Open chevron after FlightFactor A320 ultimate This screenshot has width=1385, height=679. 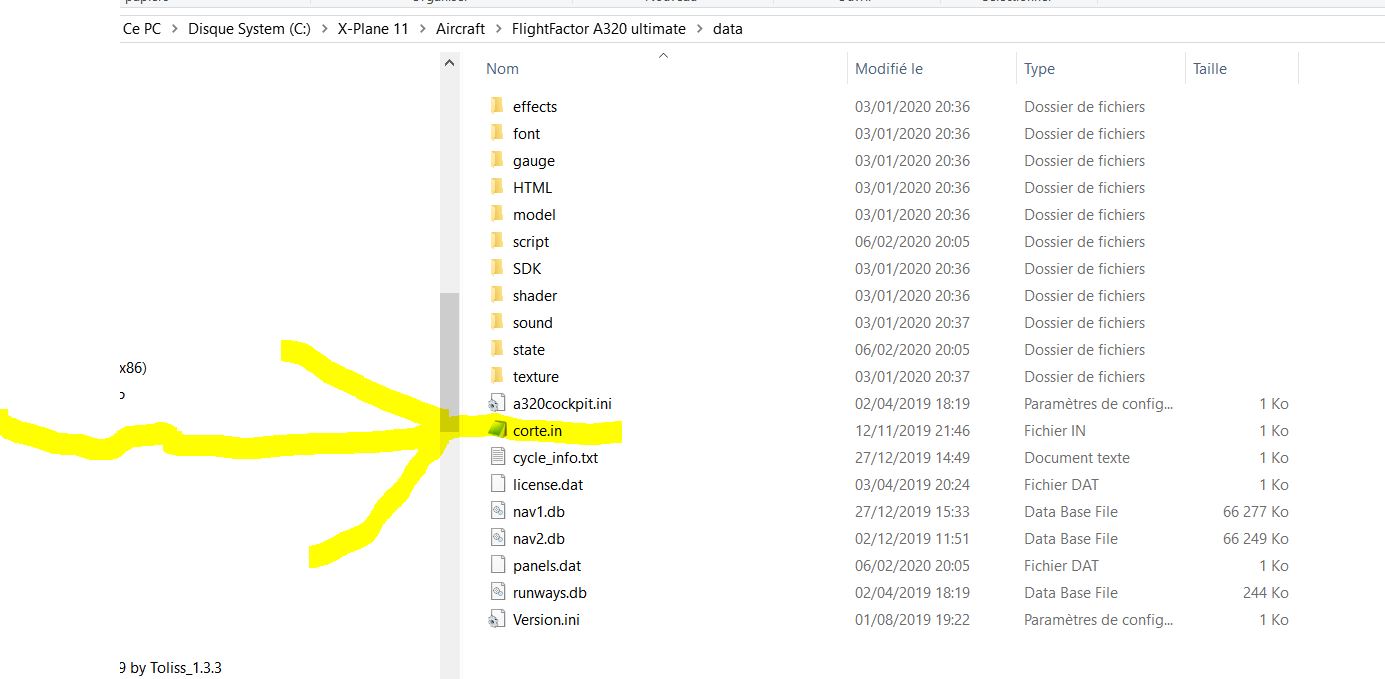point(699,29)
